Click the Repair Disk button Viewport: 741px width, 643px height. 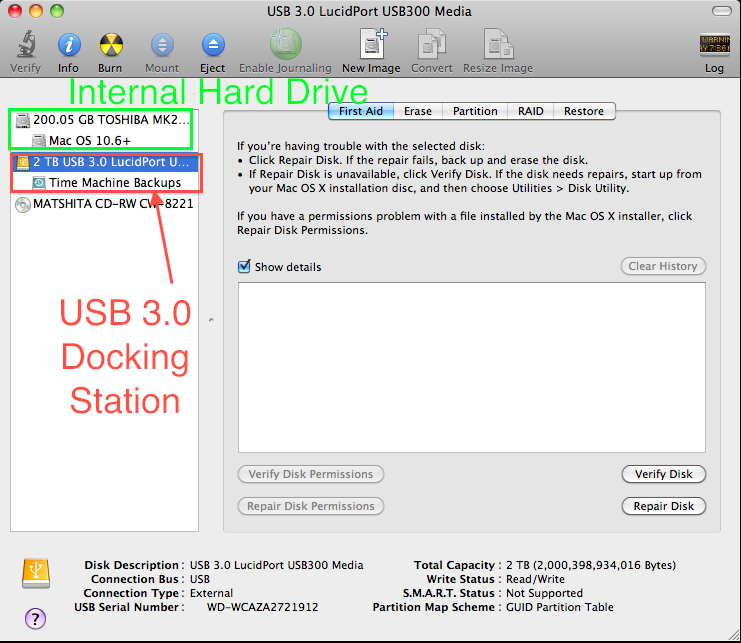point(663,506)
